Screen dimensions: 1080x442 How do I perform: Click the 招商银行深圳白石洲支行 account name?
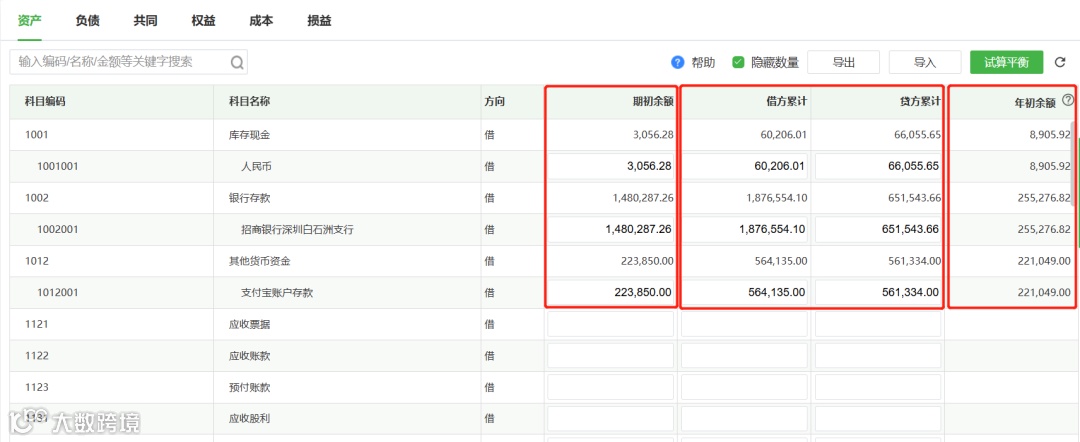[x=297, y=230]
